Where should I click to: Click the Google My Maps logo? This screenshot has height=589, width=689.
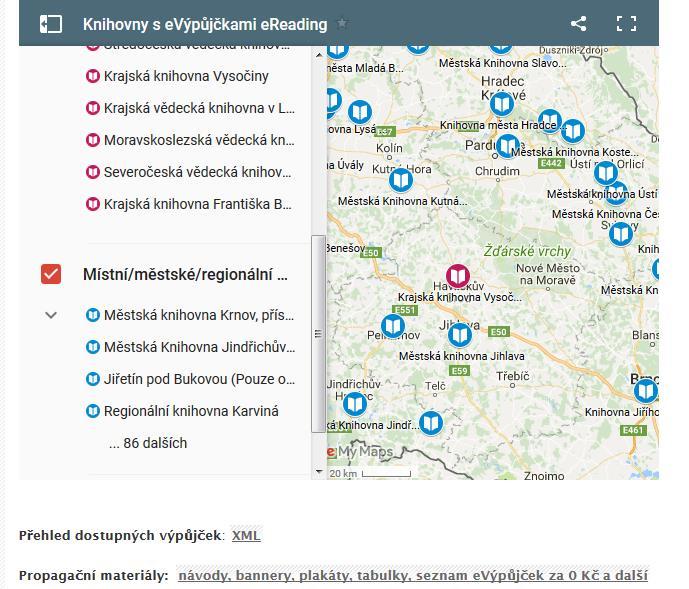pyautogui.click(x=360, y=451)
